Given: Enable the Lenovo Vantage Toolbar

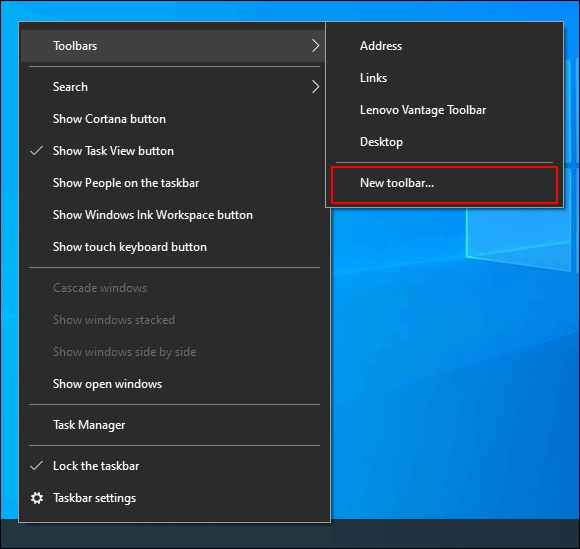Looking at the screenshot, I should point(445,110).
